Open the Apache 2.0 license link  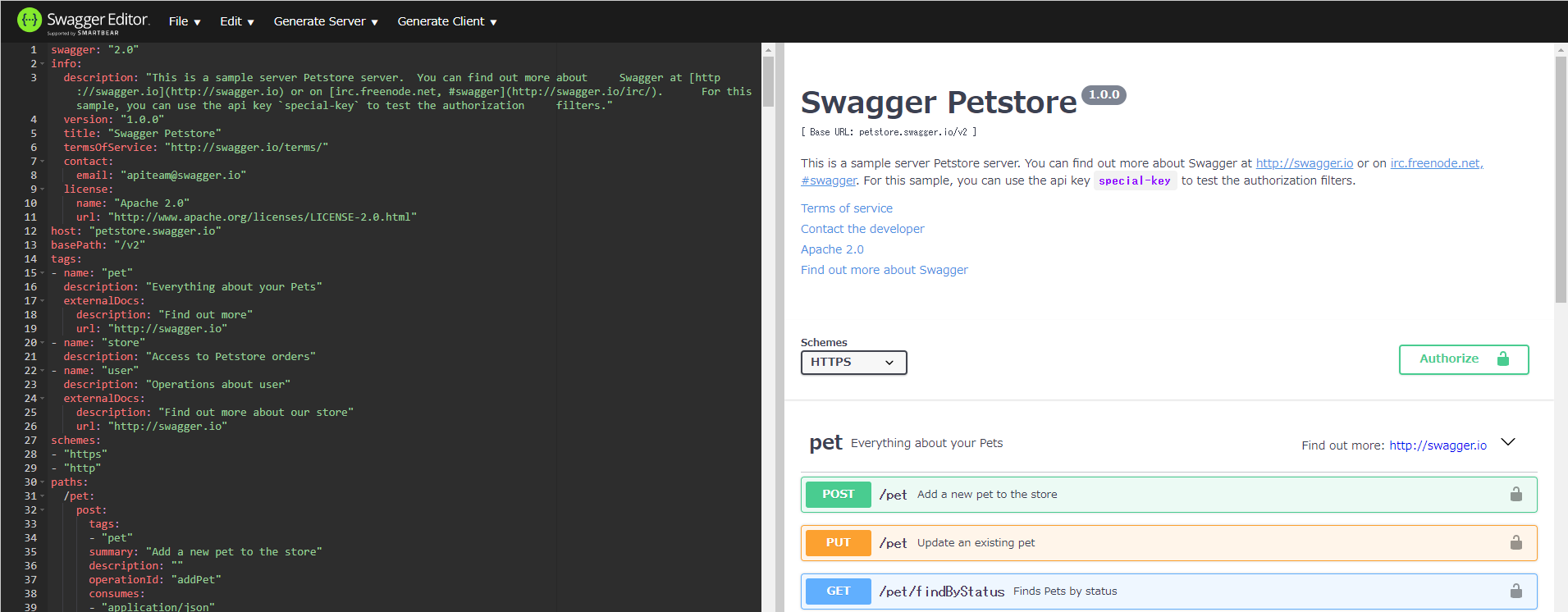coord(832,249)
